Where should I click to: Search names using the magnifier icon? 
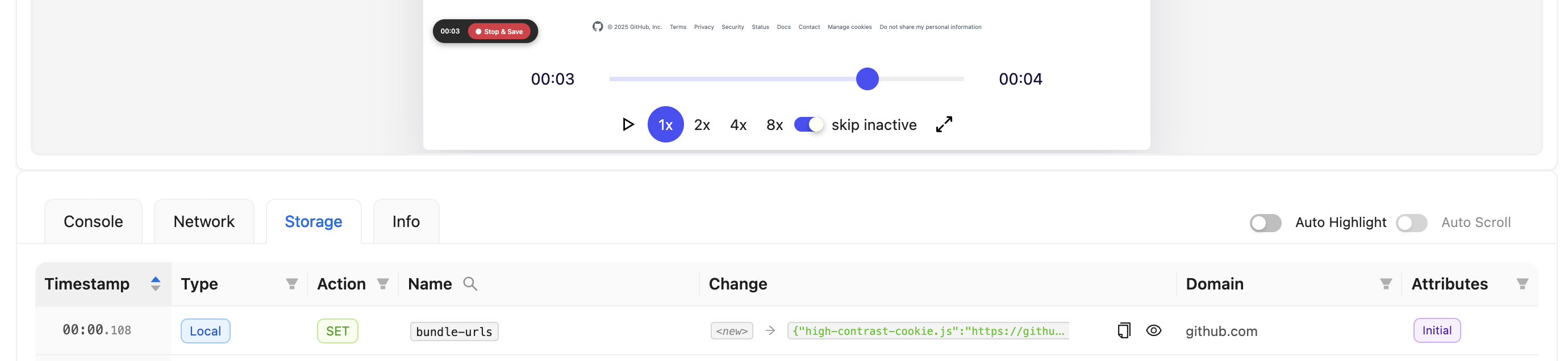[470, 284]
